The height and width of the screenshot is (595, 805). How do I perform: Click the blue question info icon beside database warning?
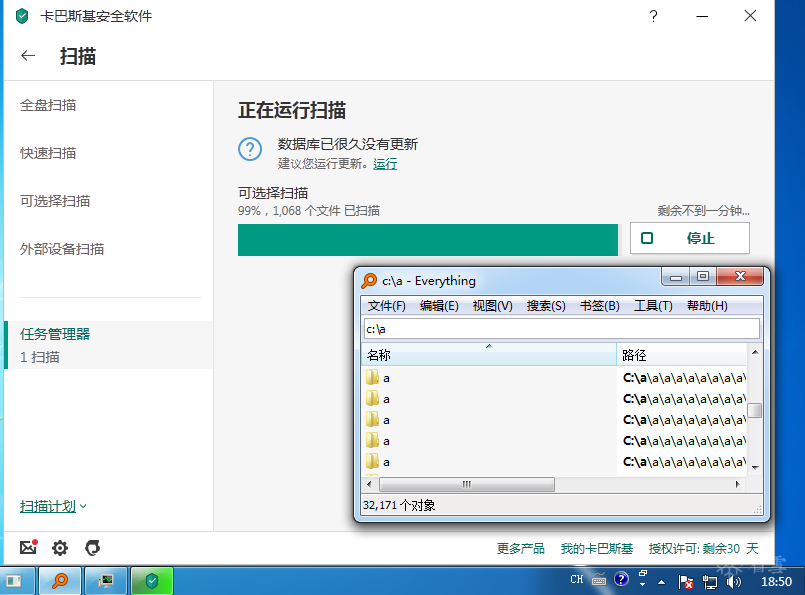pyautogui.click(x=250, y=149)
